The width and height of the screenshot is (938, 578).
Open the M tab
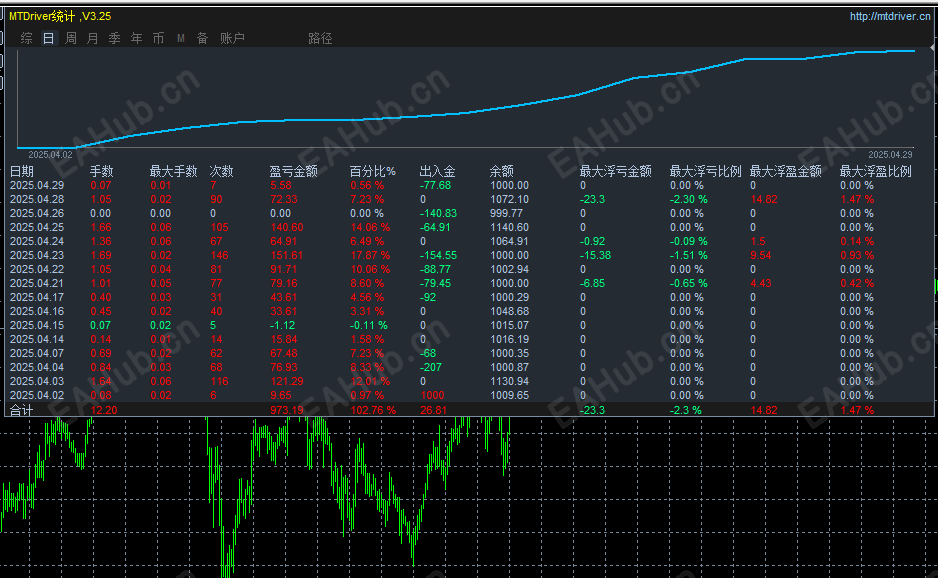coord(181,38)
